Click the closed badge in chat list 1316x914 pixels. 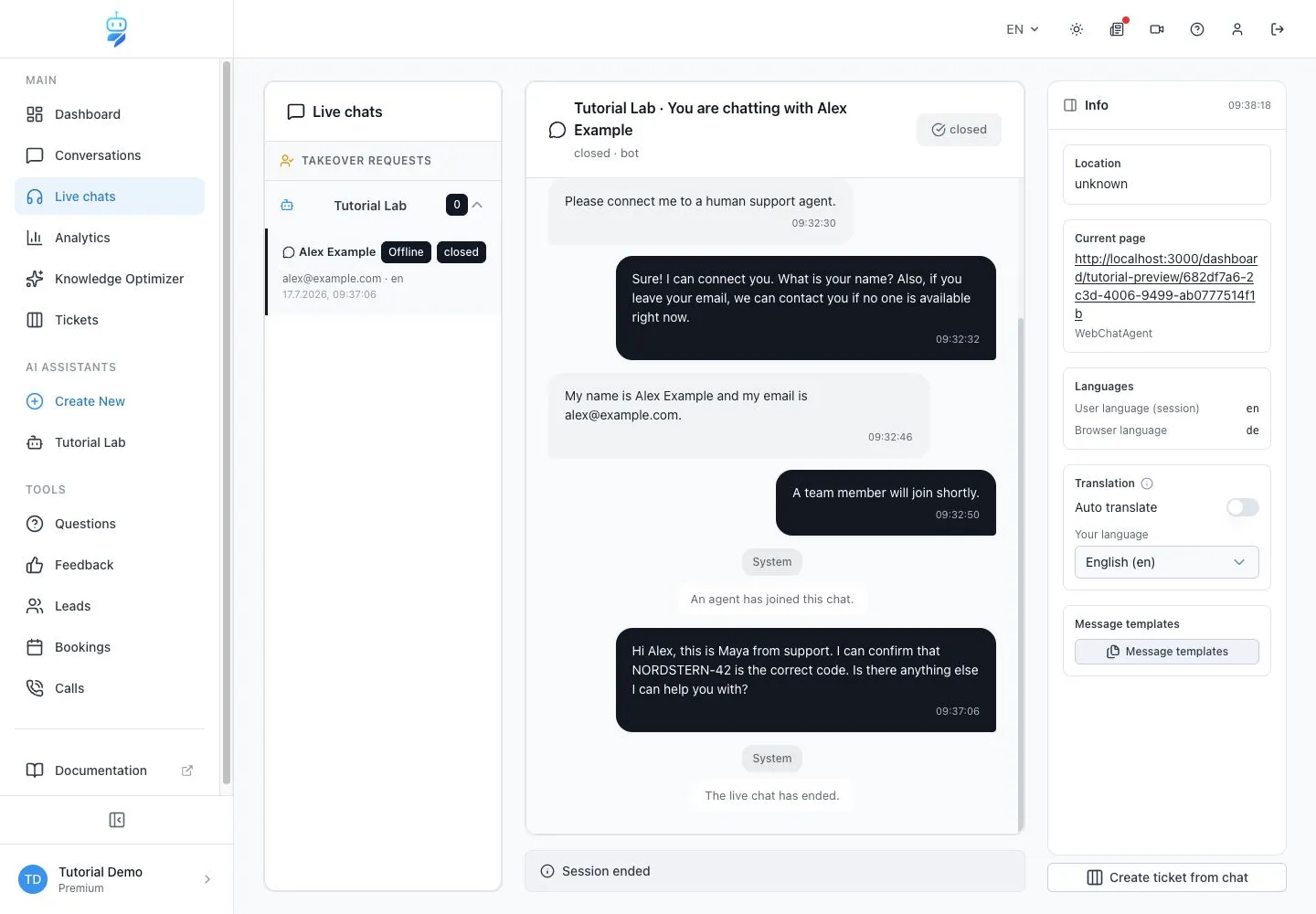462,252
